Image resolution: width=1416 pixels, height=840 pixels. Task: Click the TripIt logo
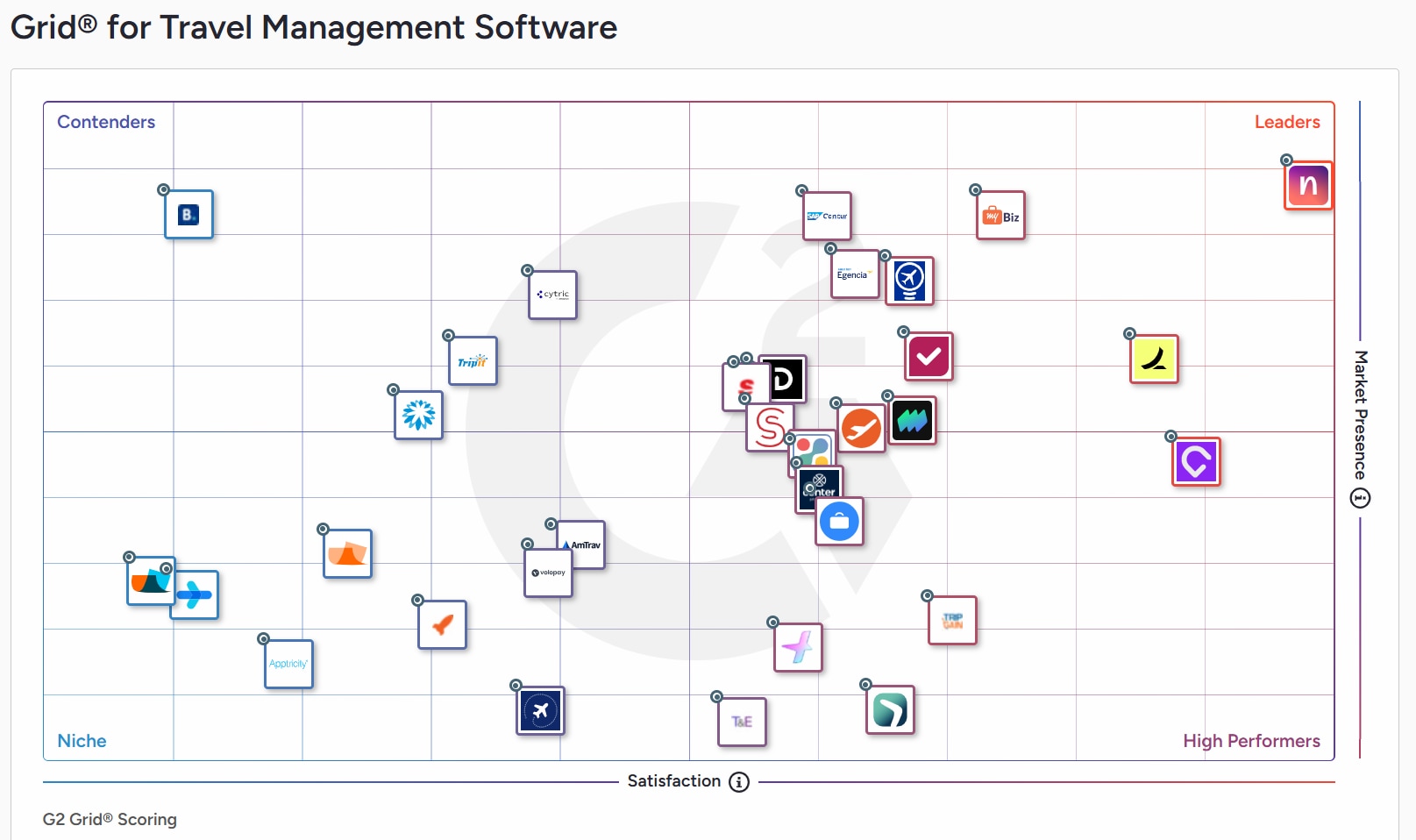click(472, 361)
